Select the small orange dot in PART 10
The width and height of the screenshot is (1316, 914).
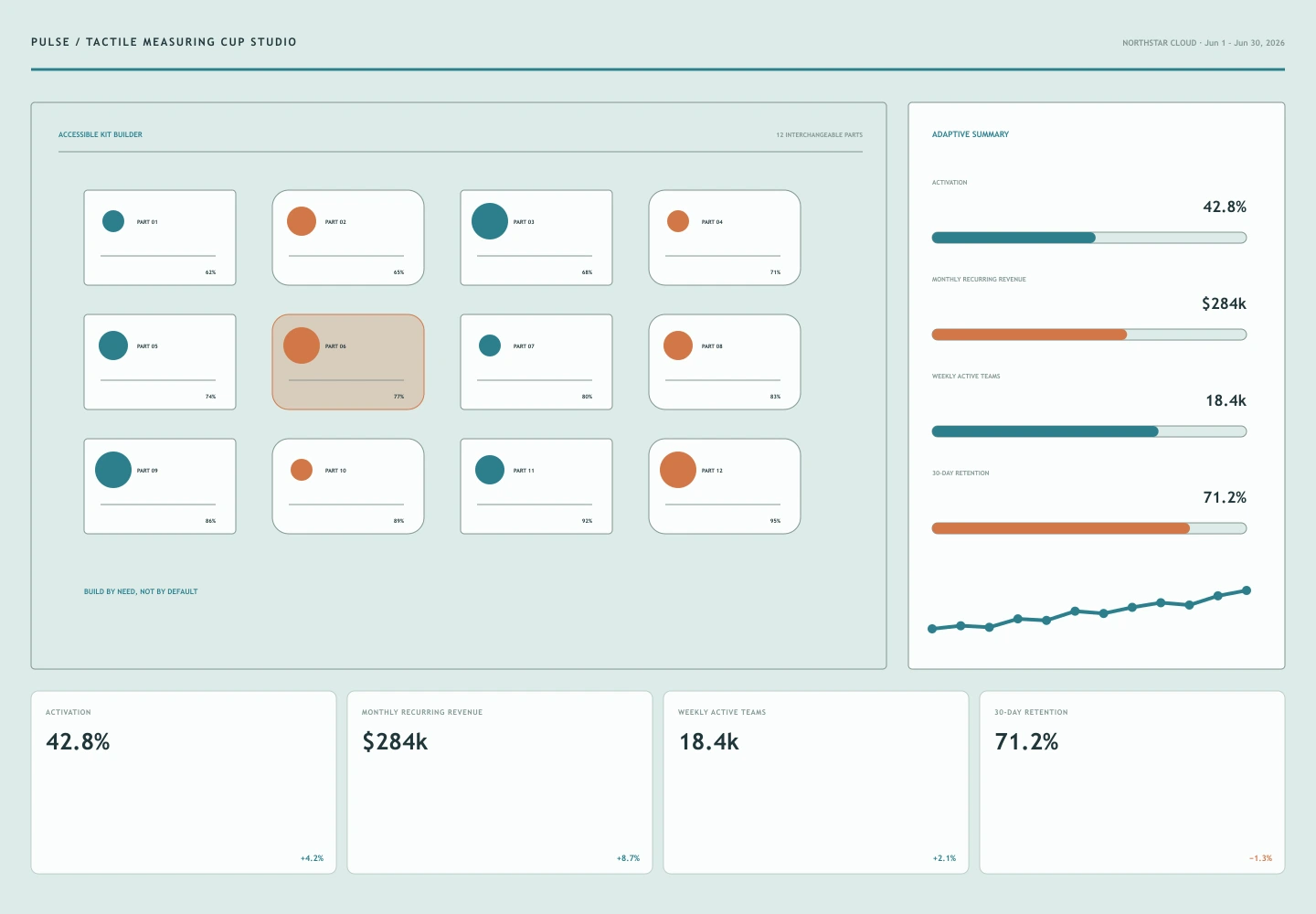(302, 470)
